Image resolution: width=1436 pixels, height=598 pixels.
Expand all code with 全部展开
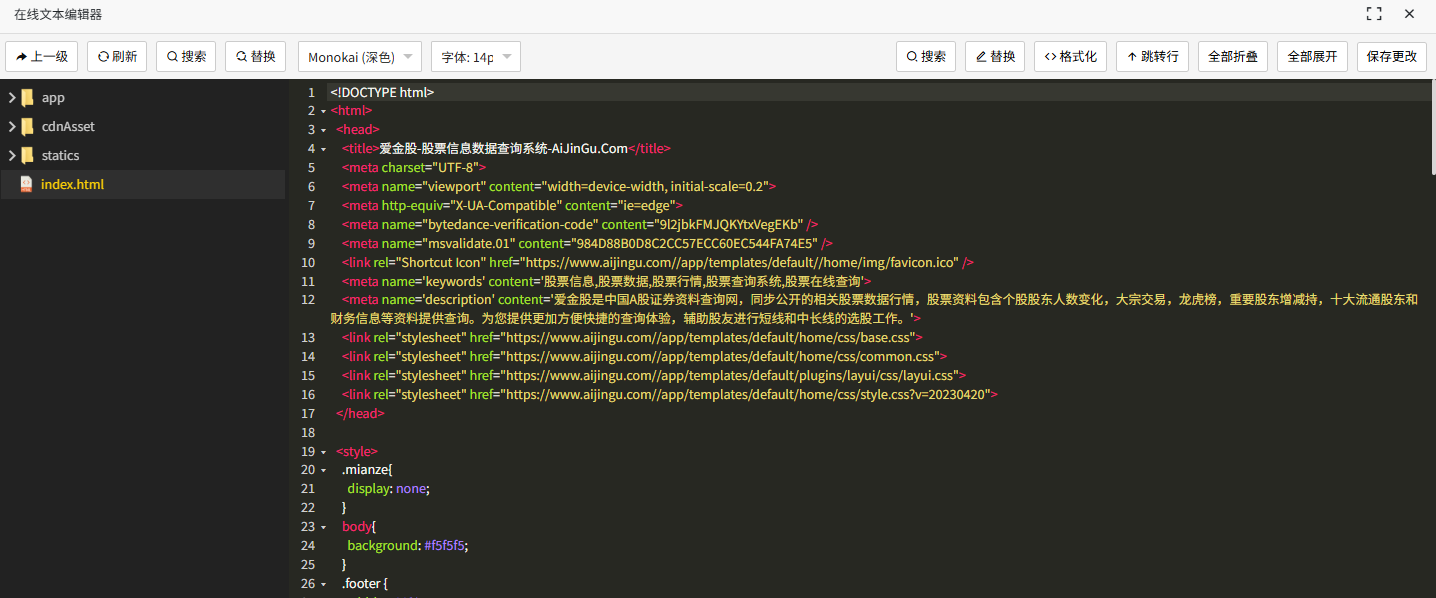tap(1312, 57)
